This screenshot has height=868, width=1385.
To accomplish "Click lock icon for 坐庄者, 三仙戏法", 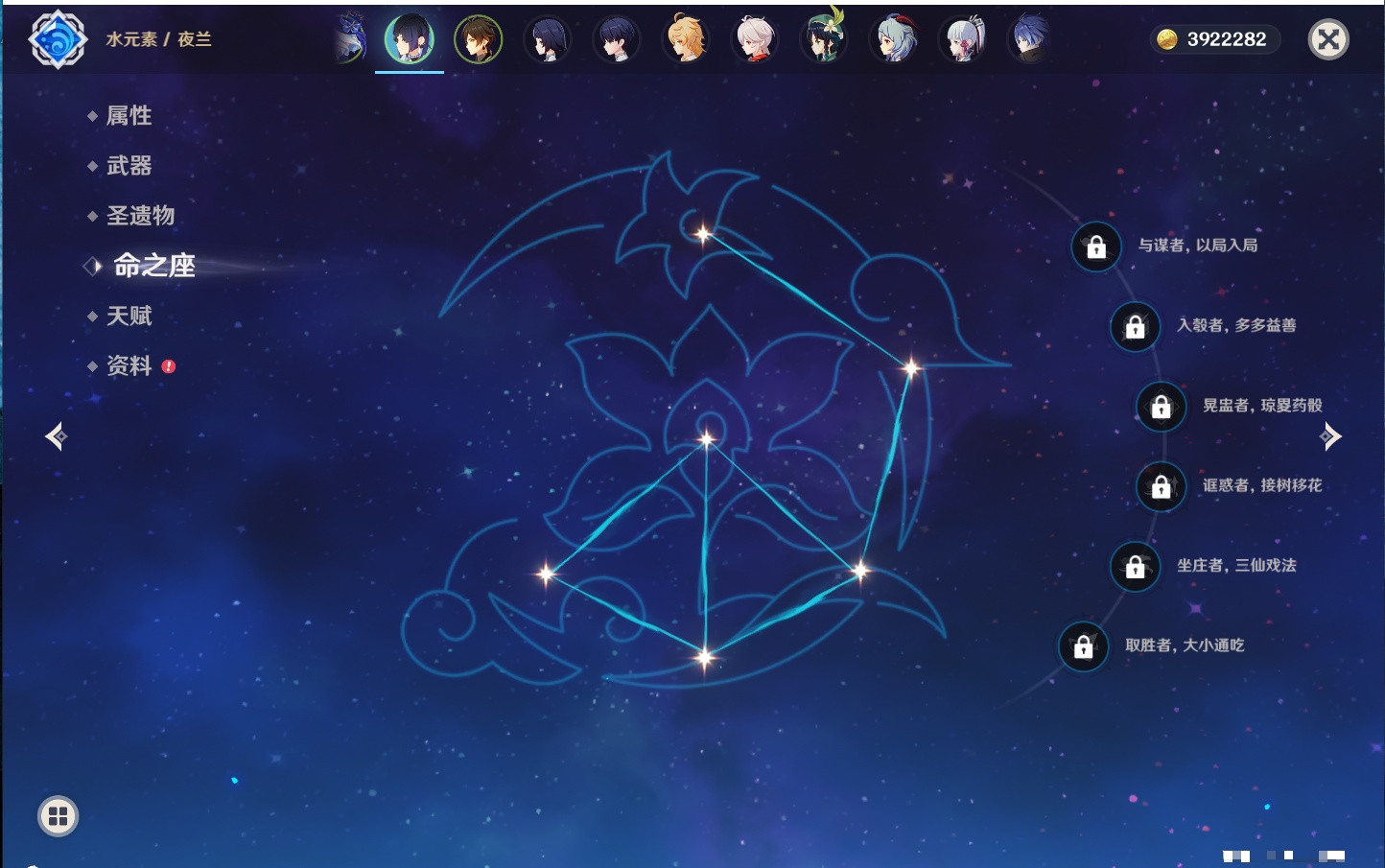I will click(1135, 567).
